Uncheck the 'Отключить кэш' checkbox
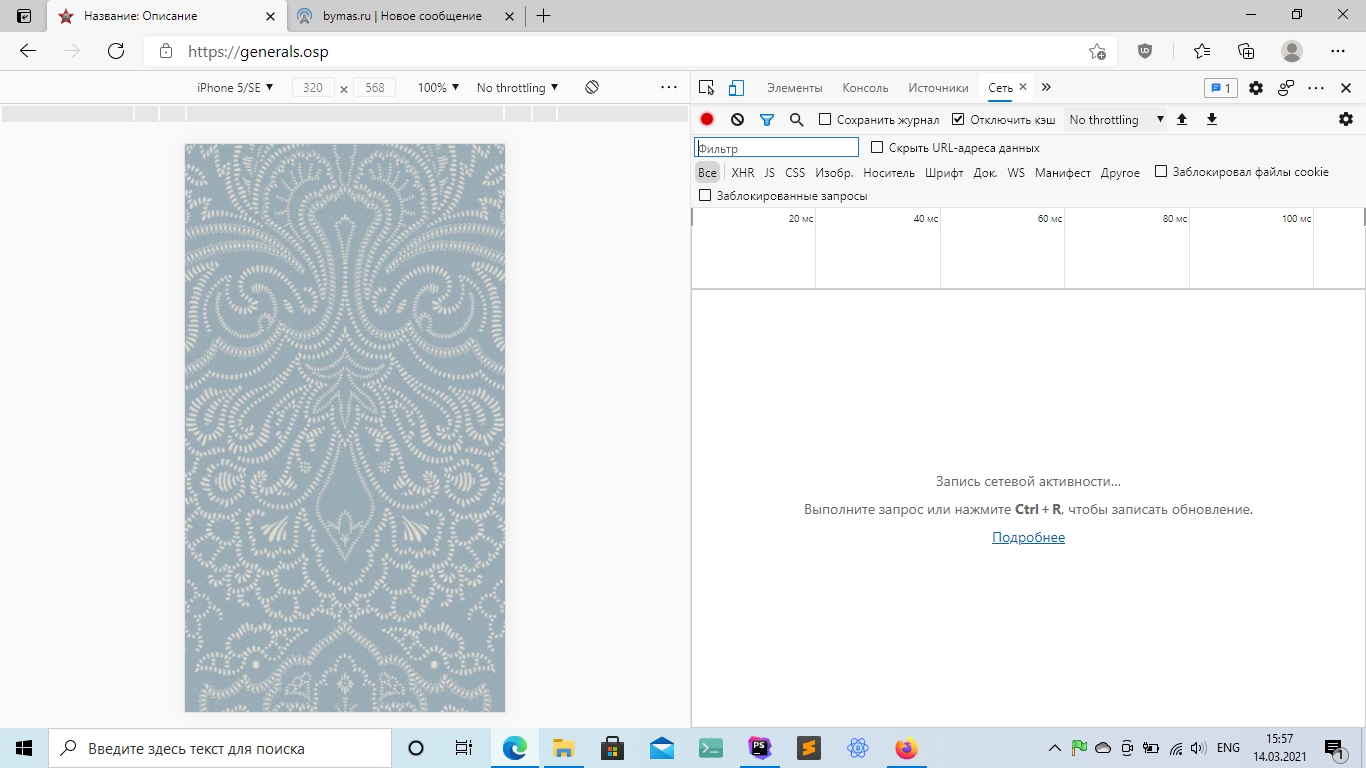This screenshot has height=768, width=1366. (958, 119)
